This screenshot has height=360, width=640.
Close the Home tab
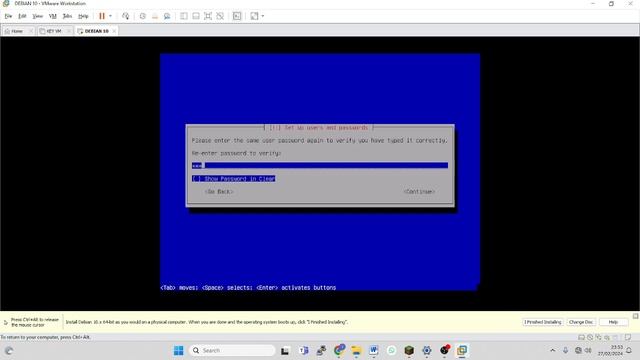[x=31, y=31]
